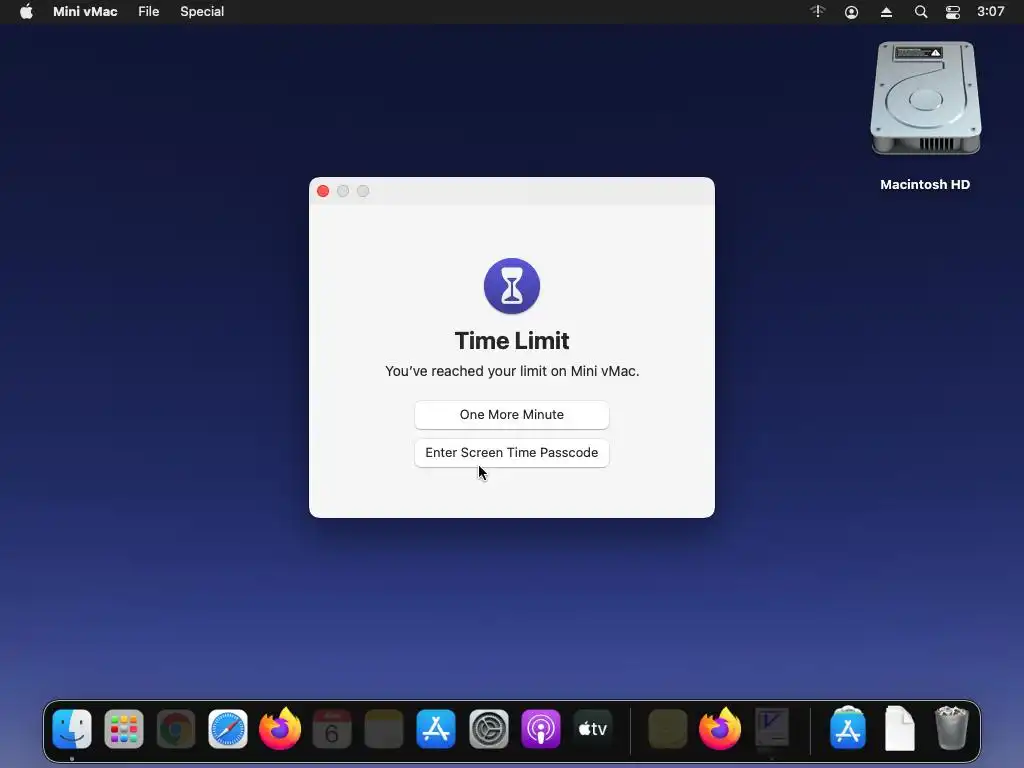This screenshot has height=768, width=1024.
Task: Choose Enter Screen Time Passcode
Action: 511,453
